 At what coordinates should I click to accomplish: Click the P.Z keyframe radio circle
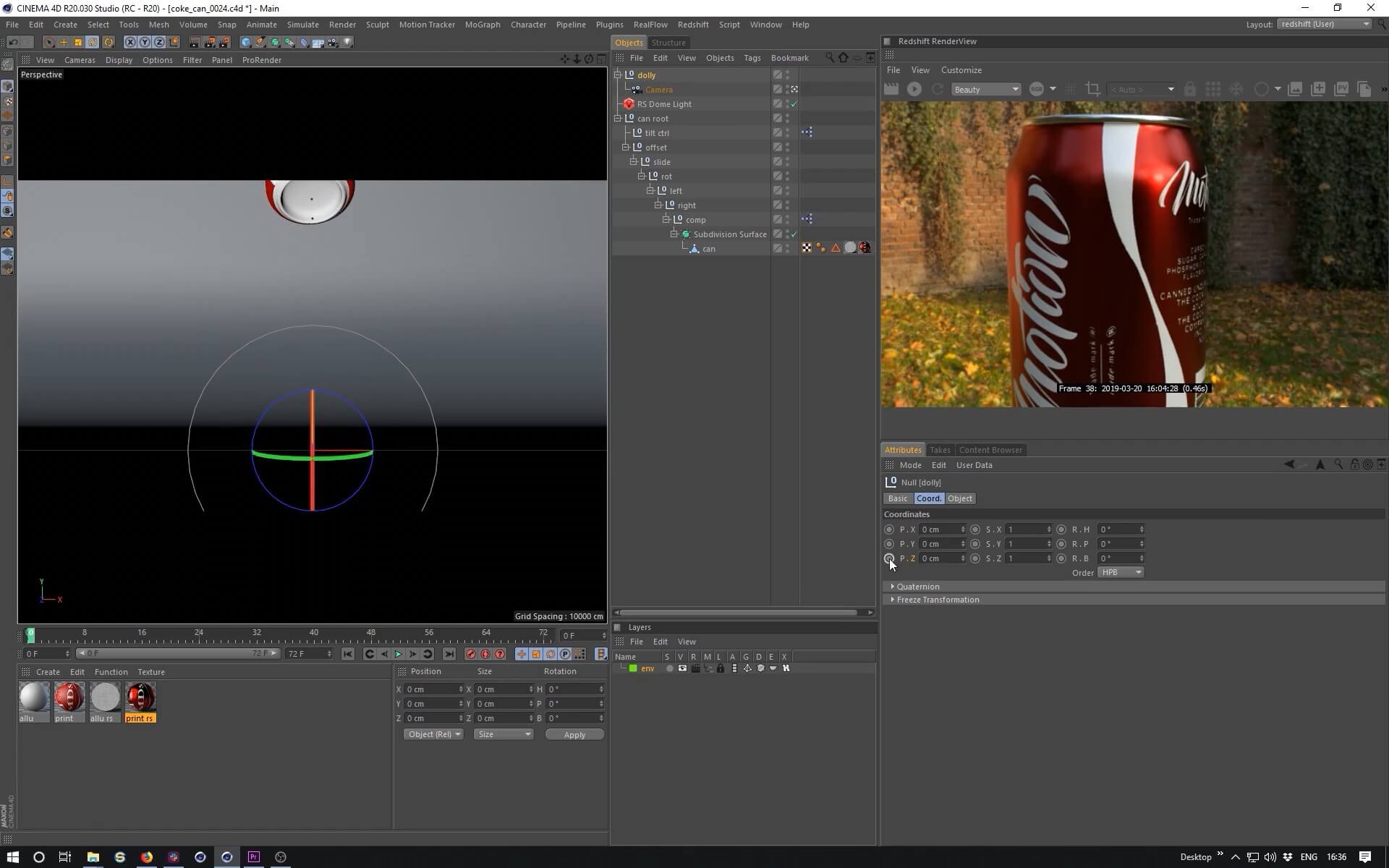[x=889, y=558]
